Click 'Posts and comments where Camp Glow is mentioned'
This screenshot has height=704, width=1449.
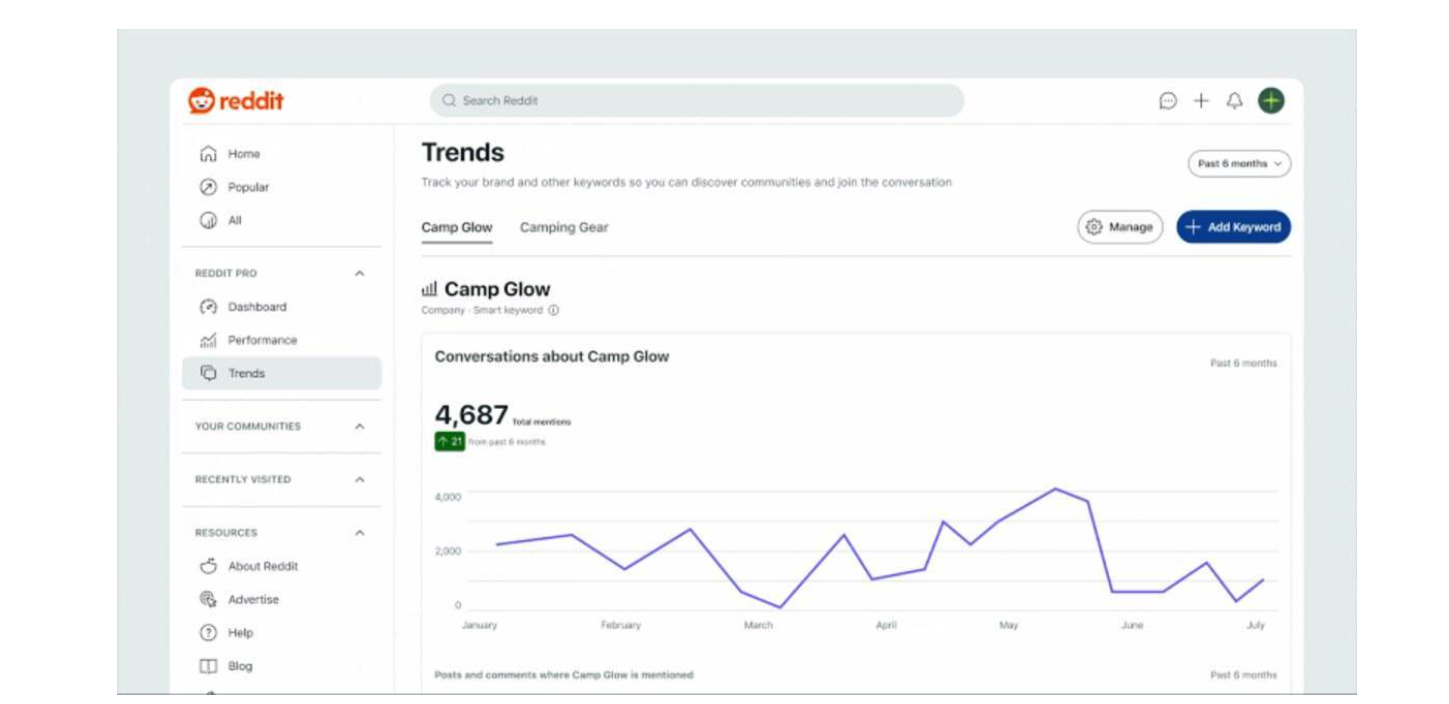point(564,675)
